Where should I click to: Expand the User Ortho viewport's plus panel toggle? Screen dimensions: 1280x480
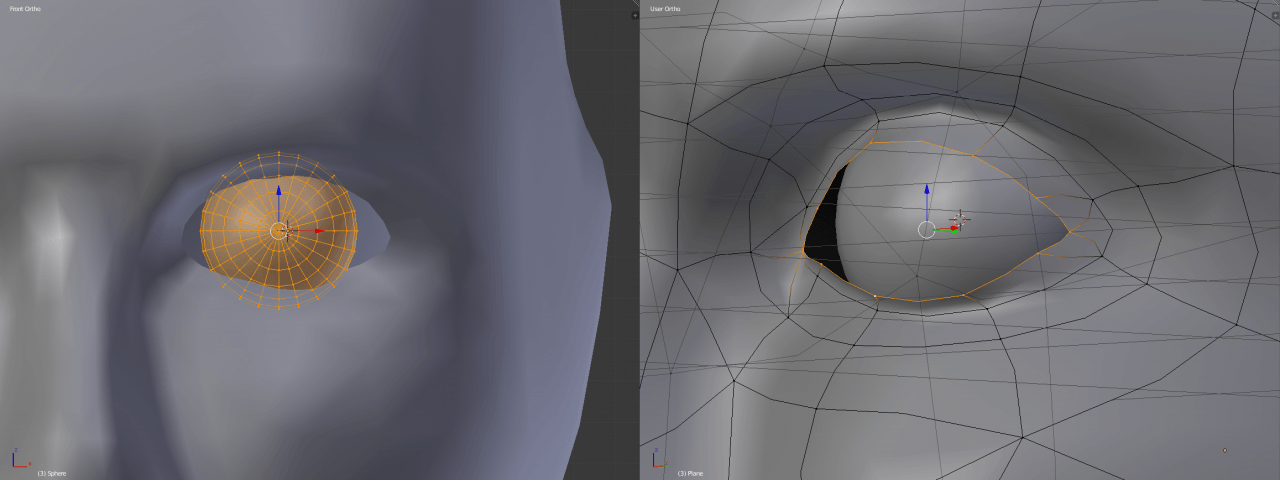point(1274,15)
